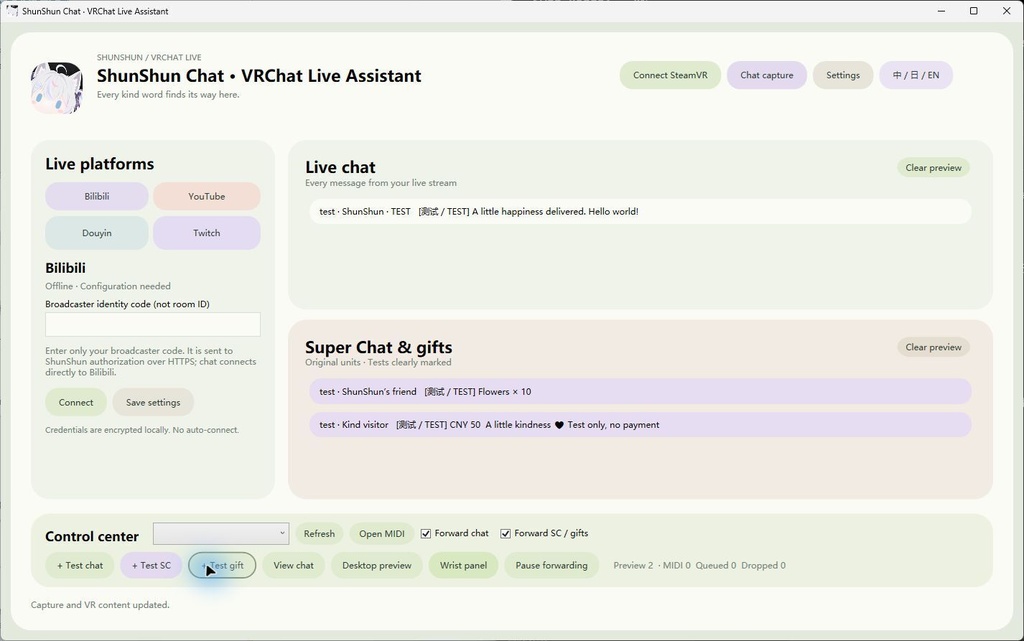The image size is (1024, 641).
Task: Click the 'CNY 50' Kind visitor Super Chat row
Action: click(640, 424)
